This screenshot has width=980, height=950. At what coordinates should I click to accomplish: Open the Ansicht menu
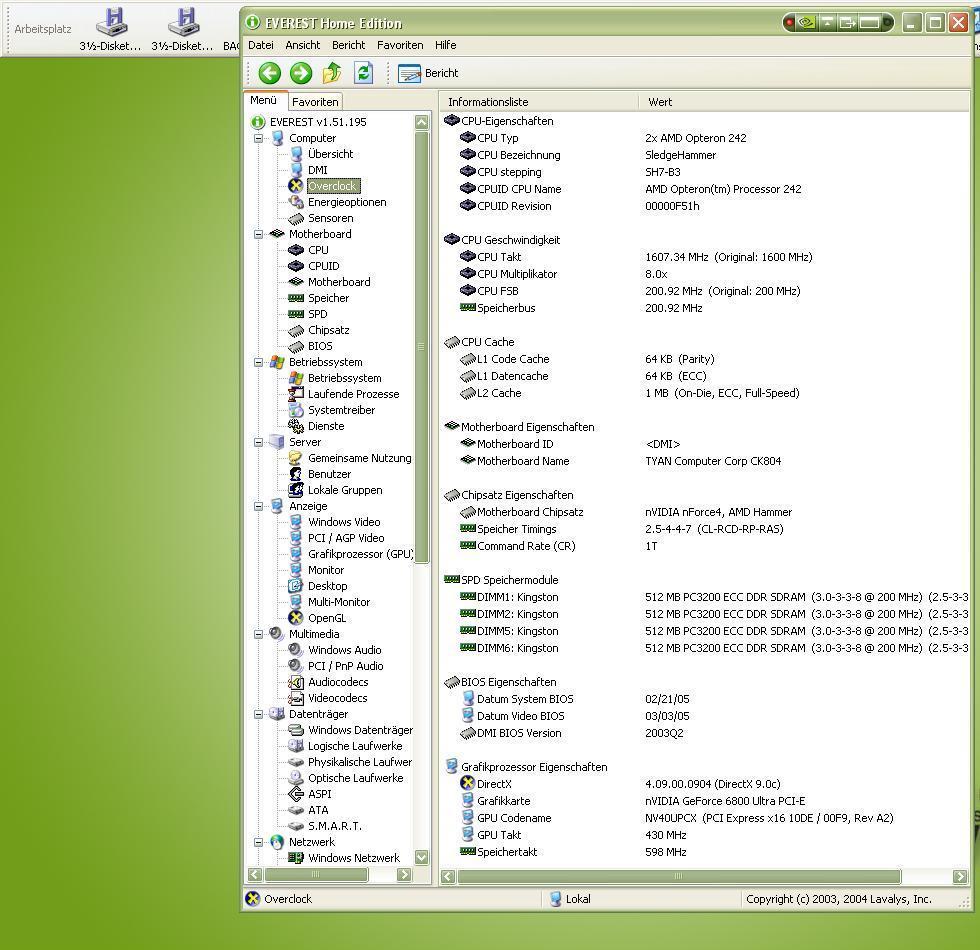pos(302,45)
